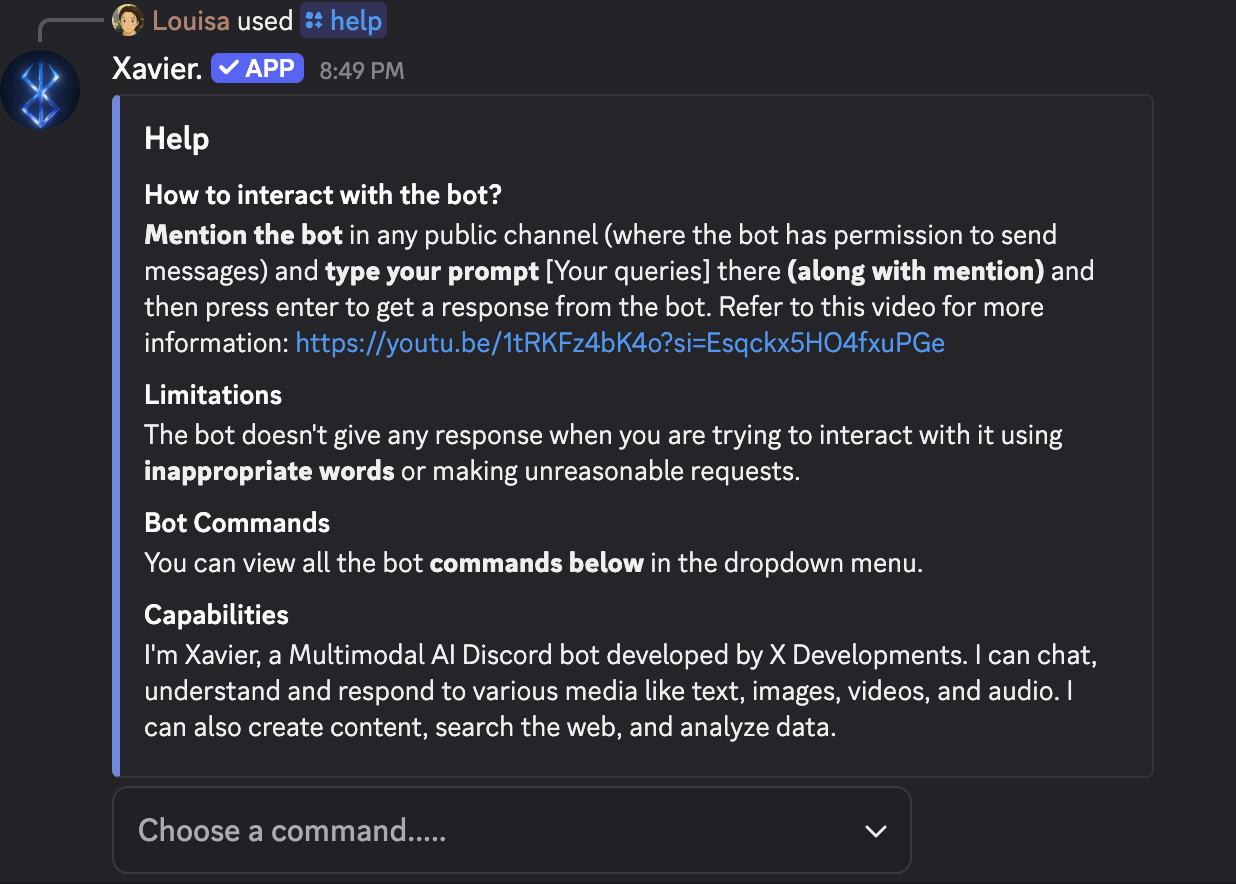Image resolution: width=1236 pixels, height=884 pixels.
Task: Click the bold "inappropriate words" text
Action: pyautogui.click(x=269, y=471)
